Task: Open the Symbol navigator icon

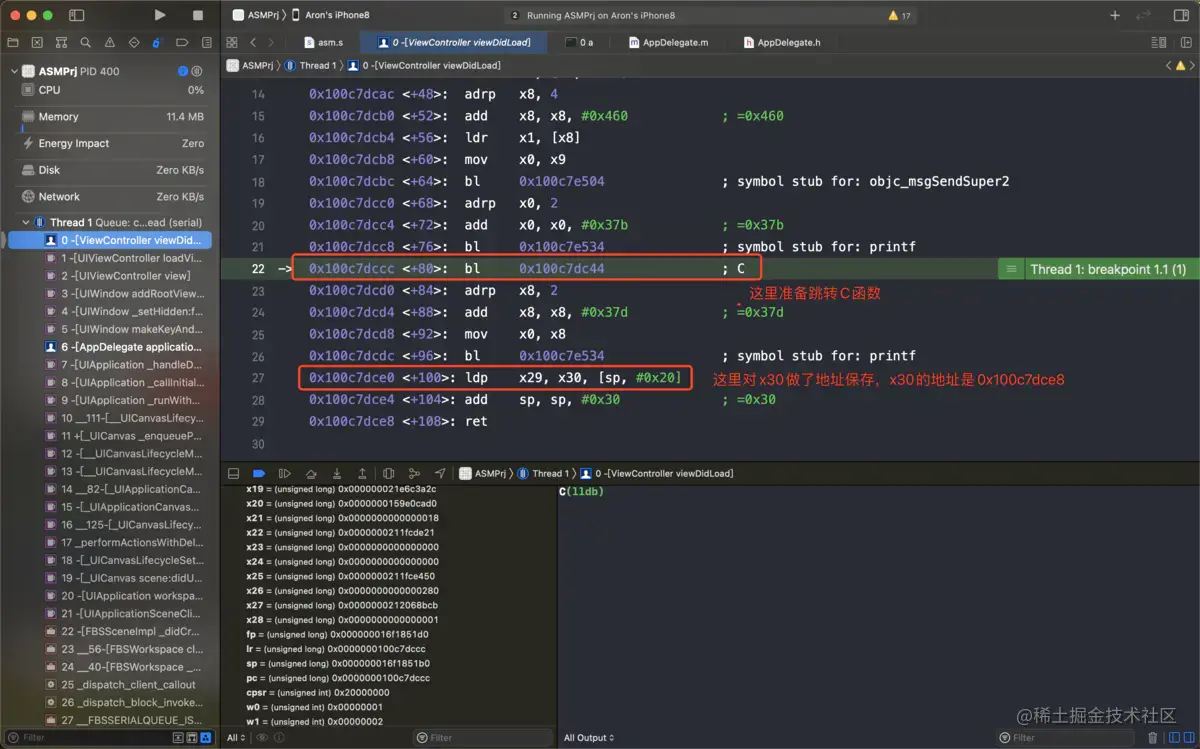Action: point(61,43)
